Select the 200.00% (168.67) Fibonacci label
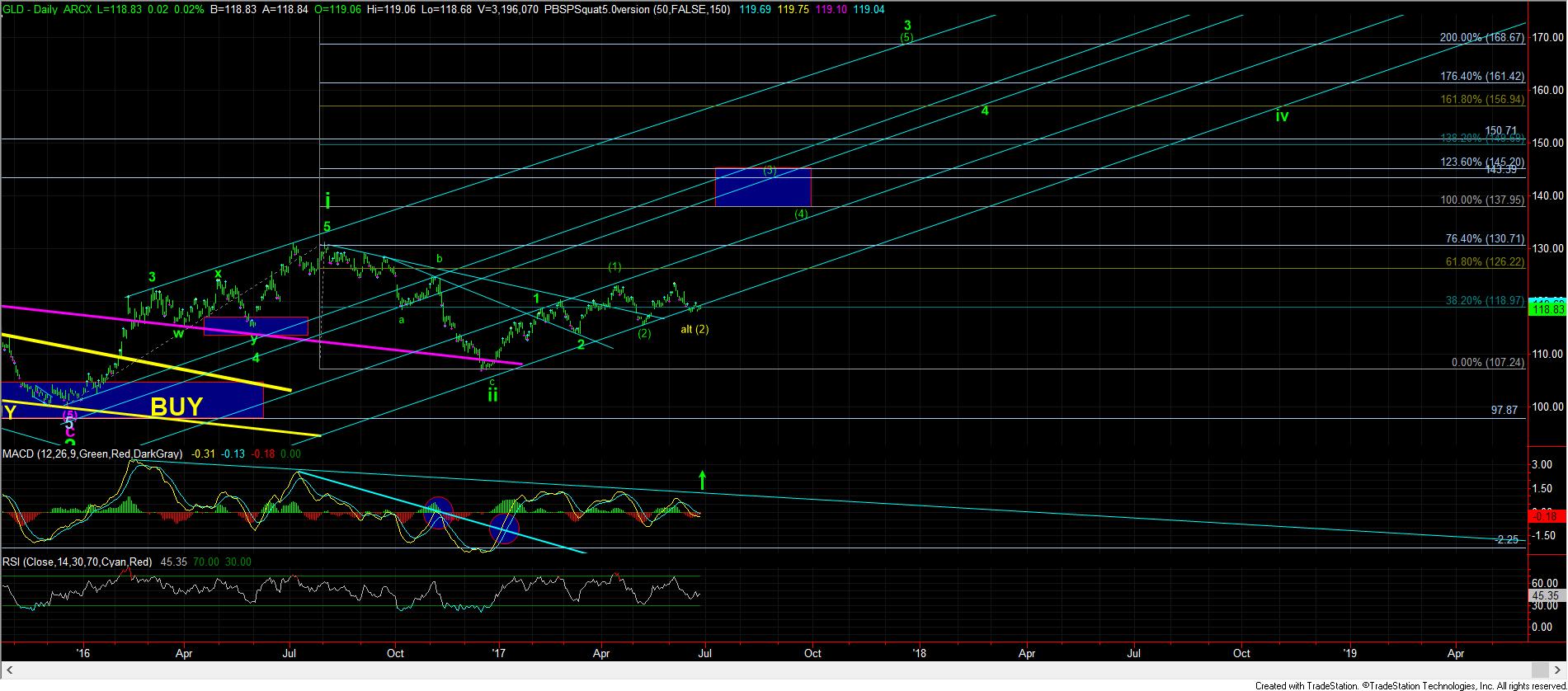The width and height of the screenshot is (1568, 691). pos(1481,38)
